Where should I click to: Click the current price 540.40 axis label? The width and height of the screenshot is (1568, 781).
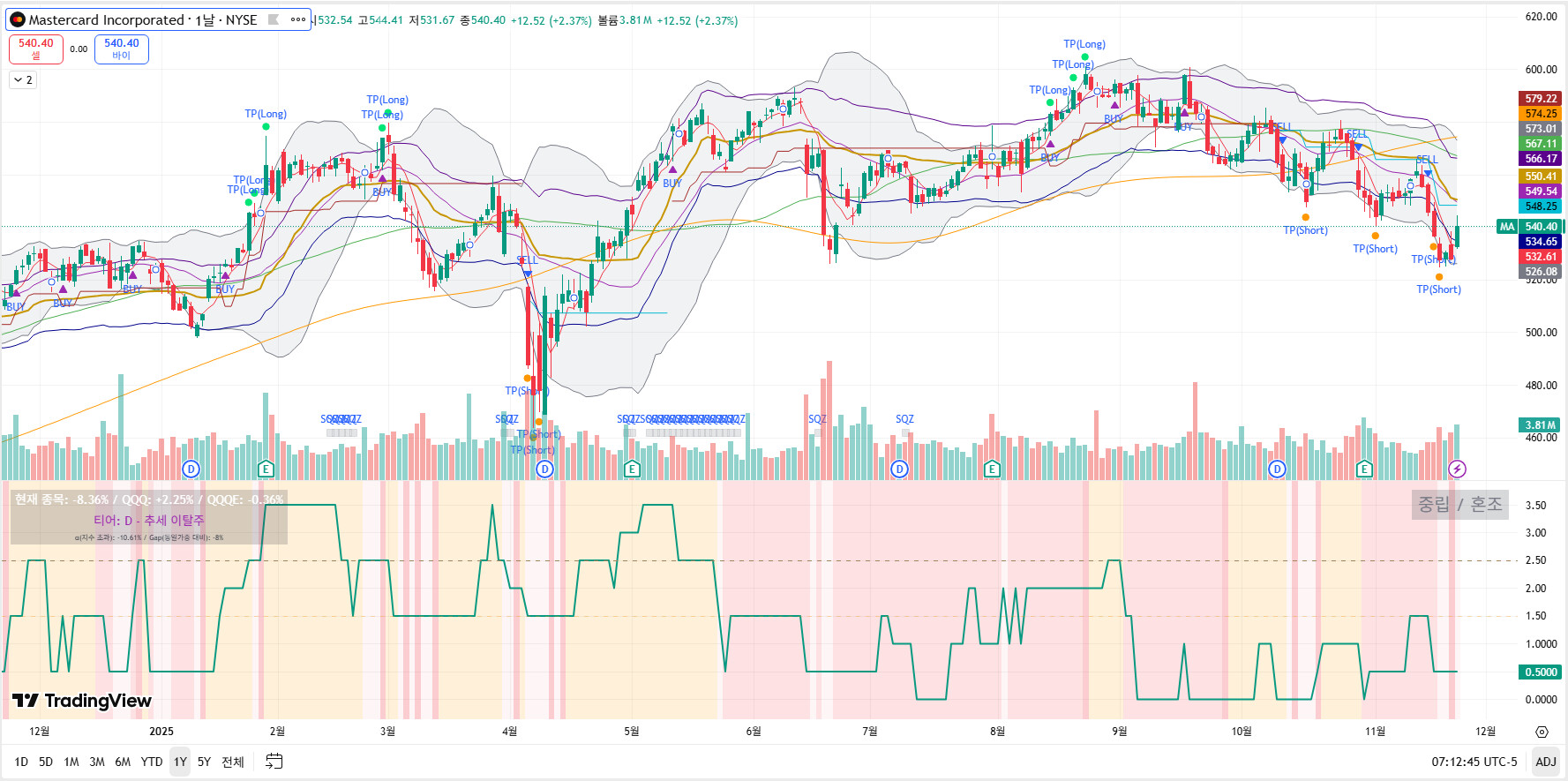pos(1541,227)
